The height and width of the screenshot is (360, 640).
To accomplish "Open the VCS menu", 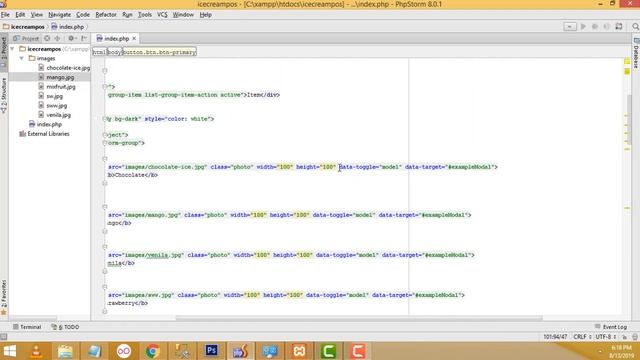I will [x=162, y=15].
